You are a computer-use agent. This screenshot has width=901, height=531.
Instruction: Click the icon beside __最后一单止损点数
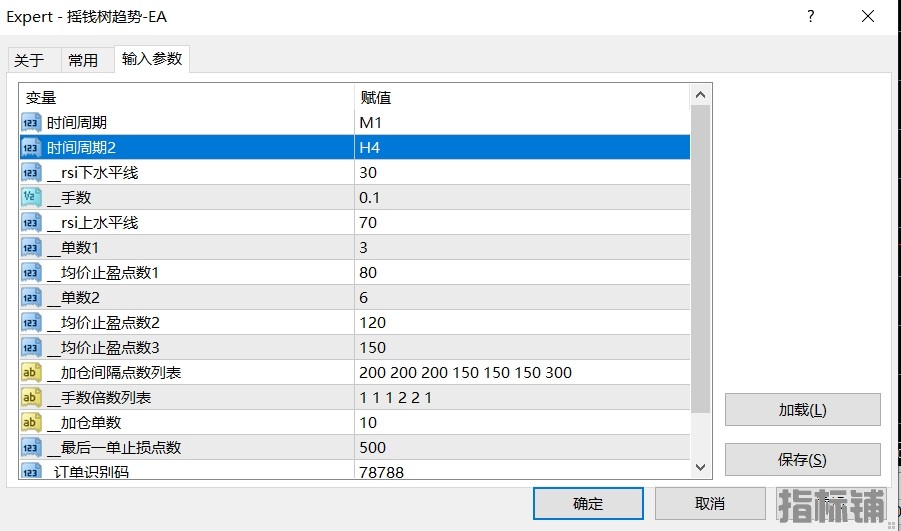click(31, 448)
